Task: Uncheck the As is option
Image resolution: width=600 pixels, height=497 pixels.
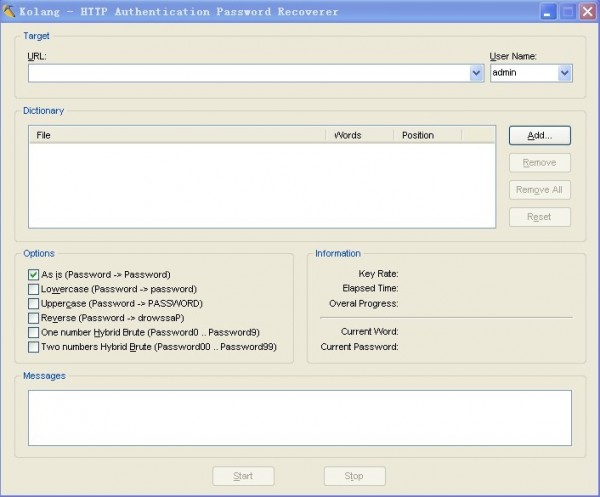Action: (34, 274)
